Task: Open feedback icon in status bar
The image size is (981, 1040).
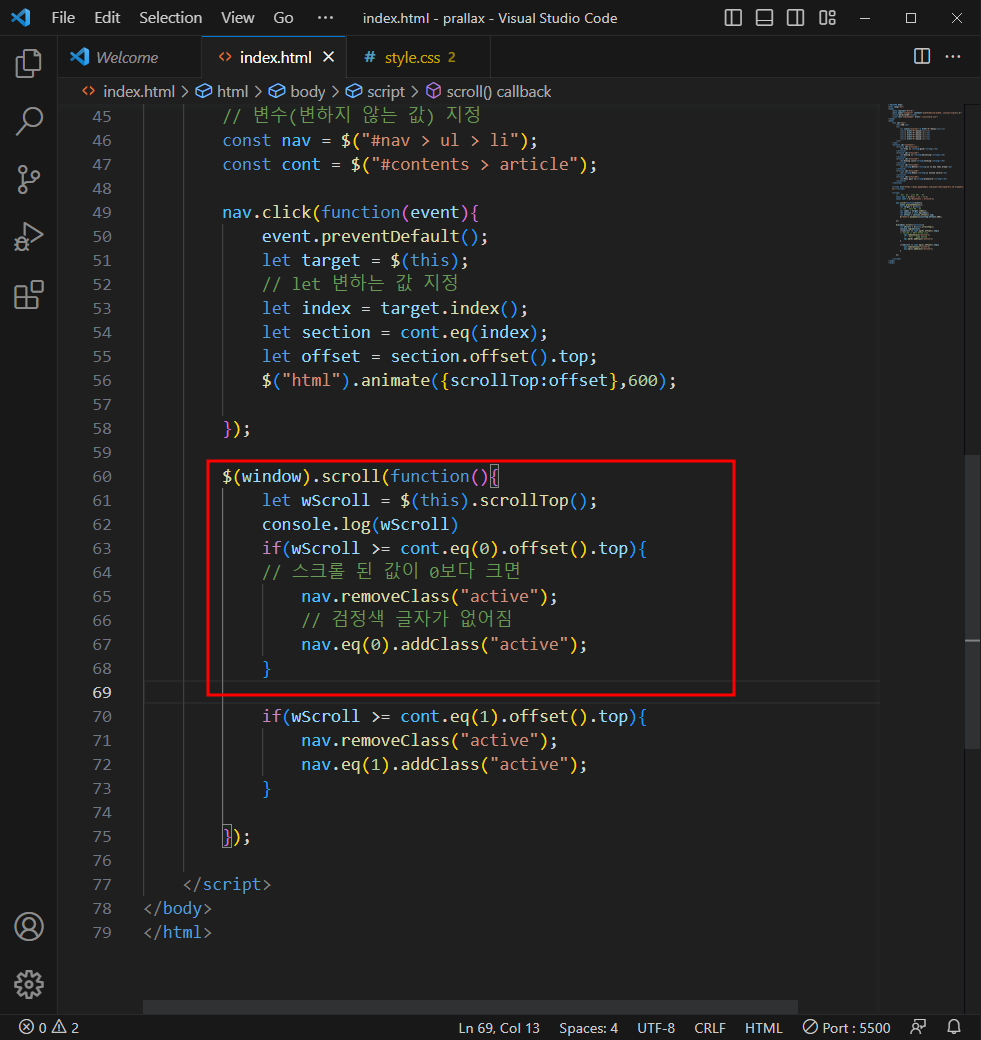Action: click(918, 1027)
